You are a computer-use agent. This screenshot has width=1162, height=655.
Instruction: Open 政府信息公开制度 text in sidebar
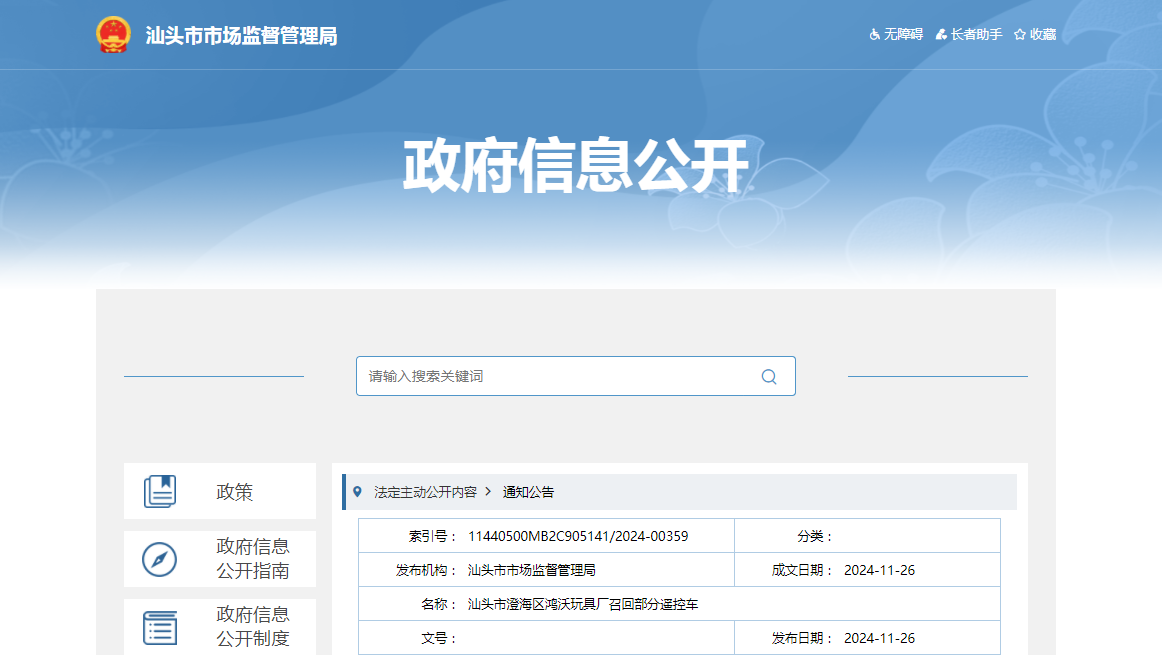253,627
